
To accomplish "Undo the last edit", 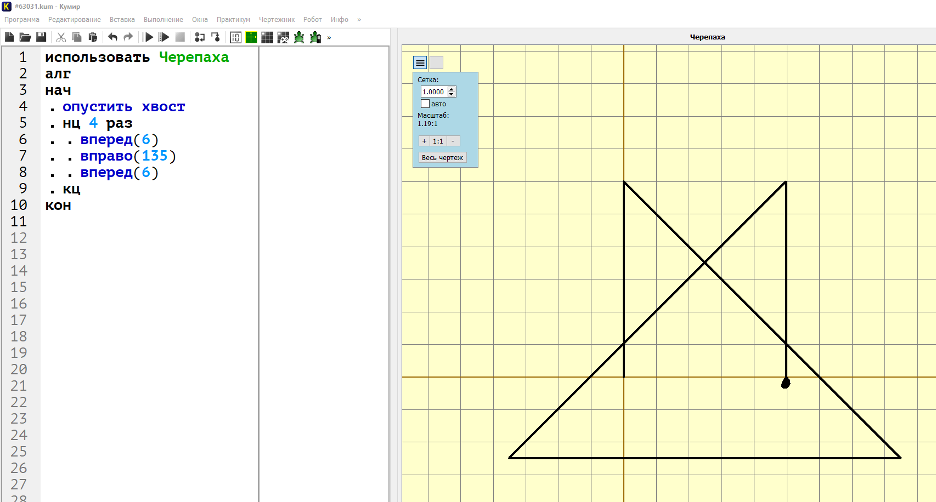I will click(x=112, y=37).
